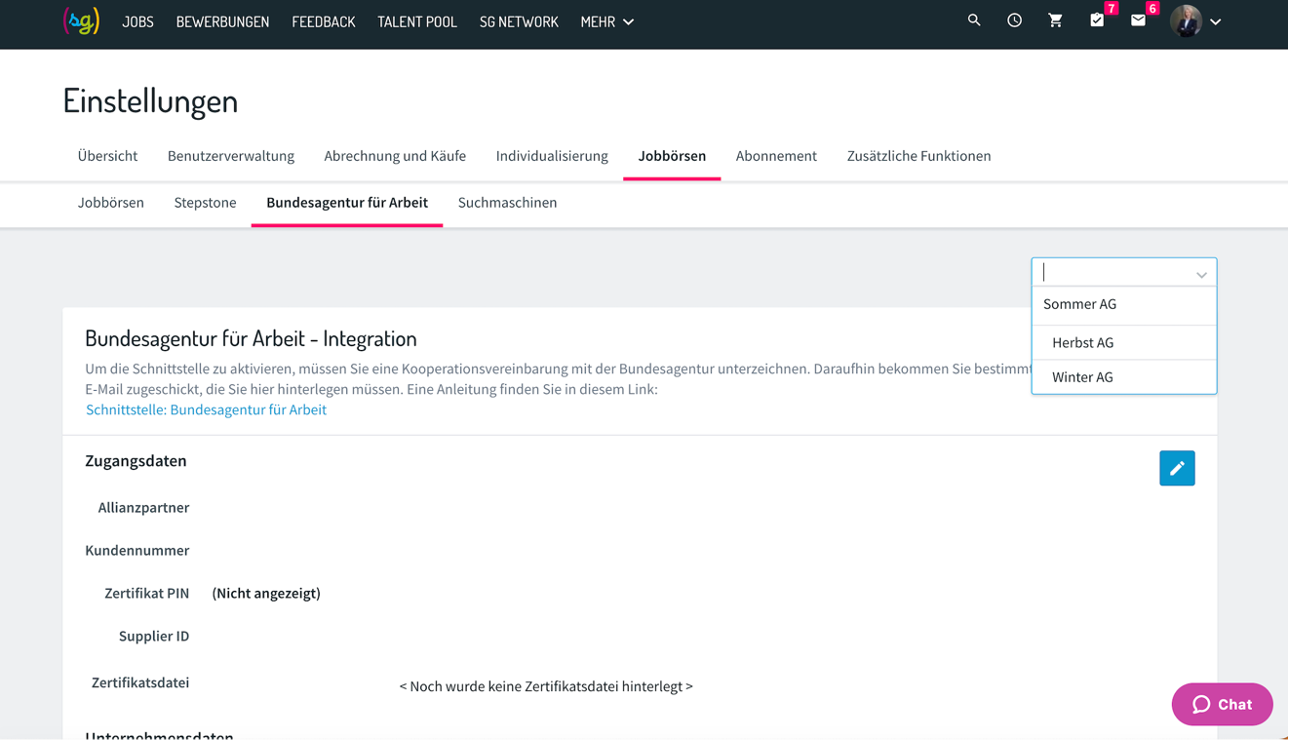This screenshot has height=742, width=1292.
Task: Open TALENT POOL
Action: click(417, 22)
